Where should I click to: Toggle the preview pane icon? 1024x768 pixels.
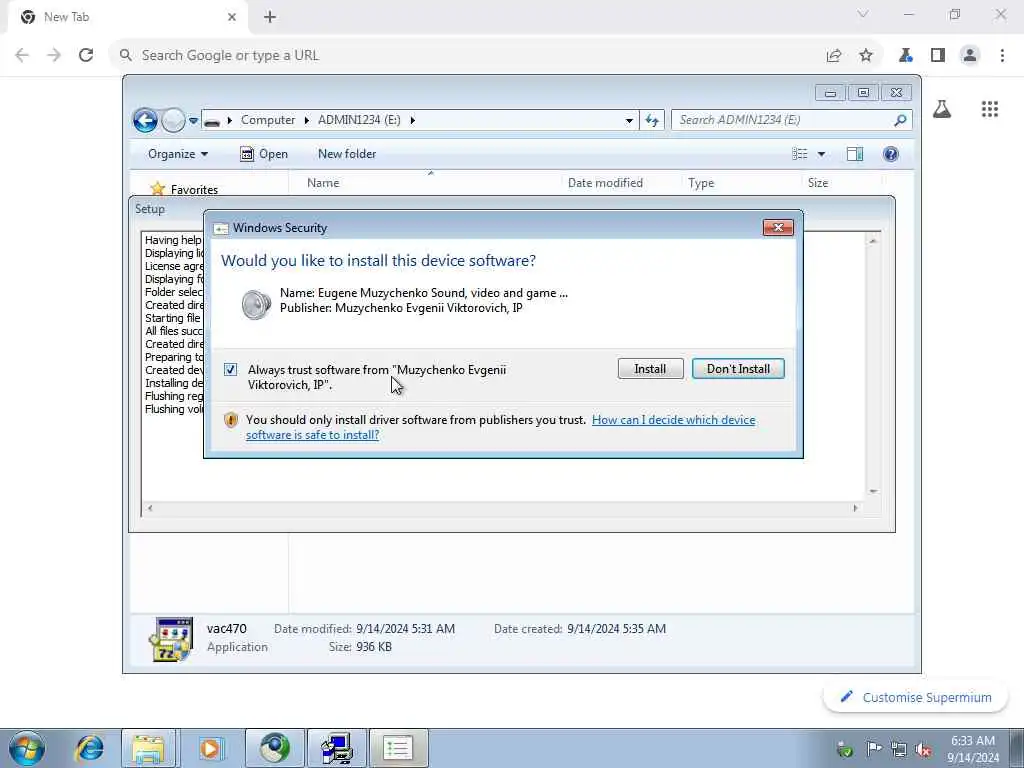[855, 154]
